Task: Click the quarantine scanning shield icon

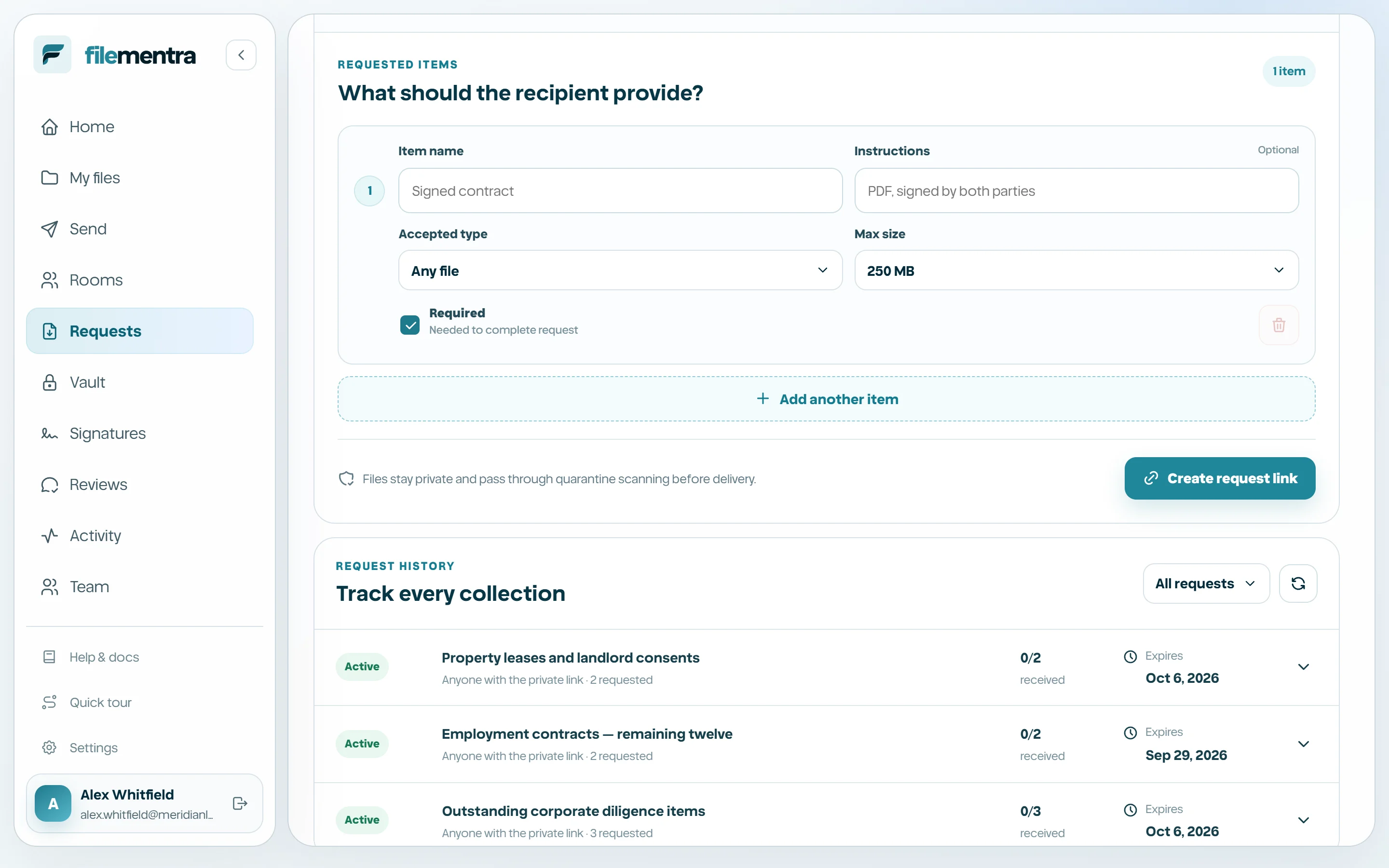Action: [346, 479]
